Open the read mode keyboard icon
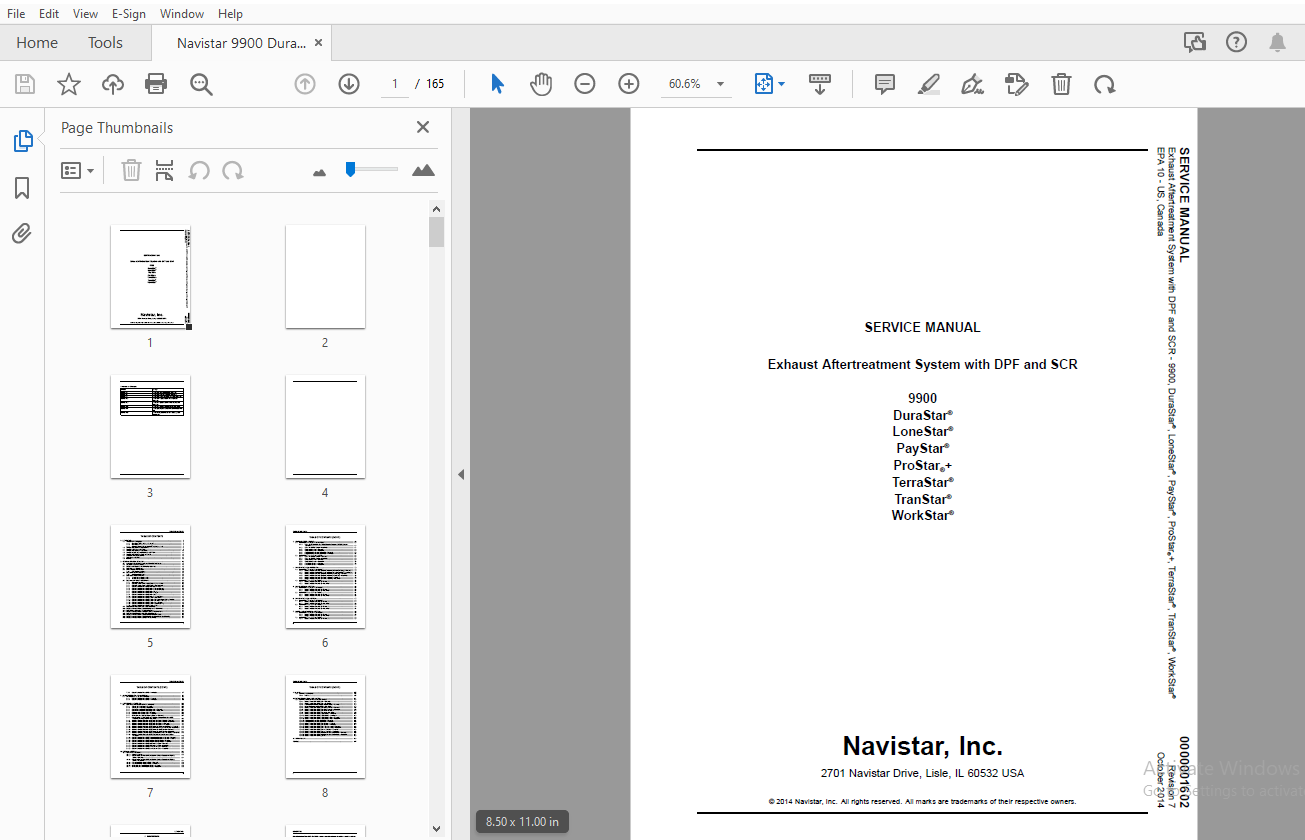Screen dimensions: 1305x840 [819, 84]
